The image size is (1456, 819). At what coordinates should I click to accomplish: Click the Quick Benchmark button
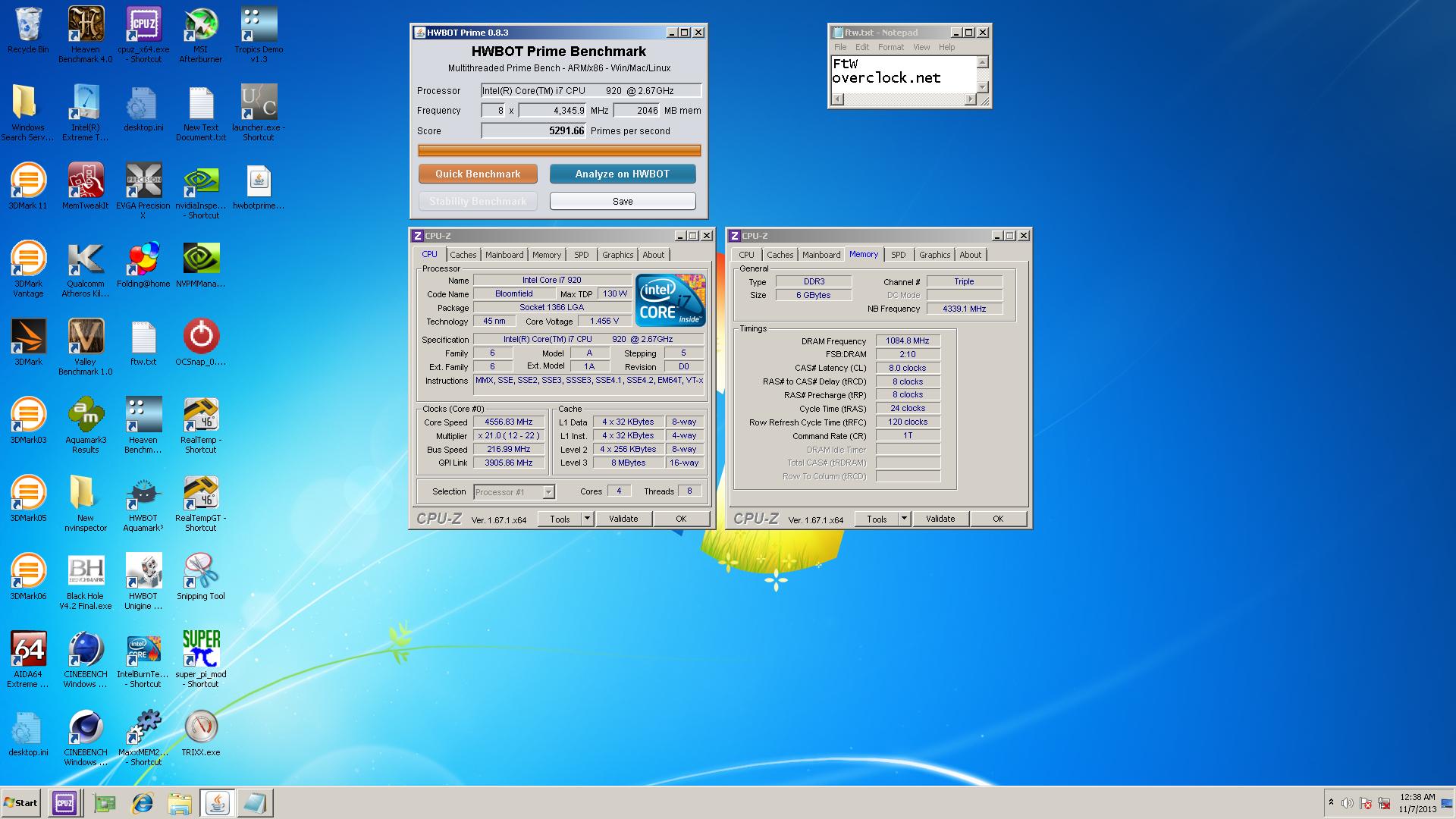point(478,174)
